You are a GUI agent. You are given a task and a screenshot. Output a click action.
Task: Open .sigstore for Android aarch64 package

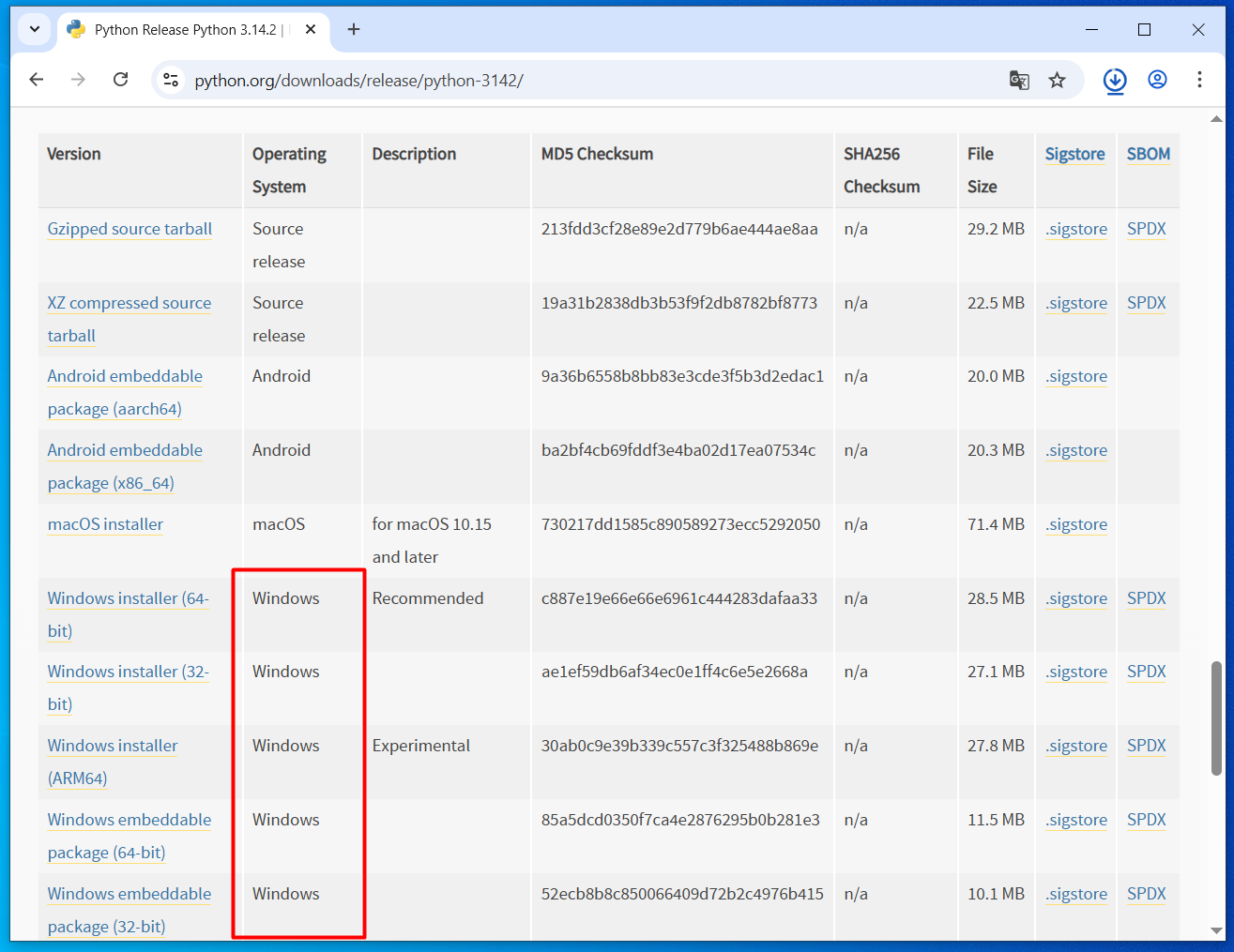pos(1076,376)
